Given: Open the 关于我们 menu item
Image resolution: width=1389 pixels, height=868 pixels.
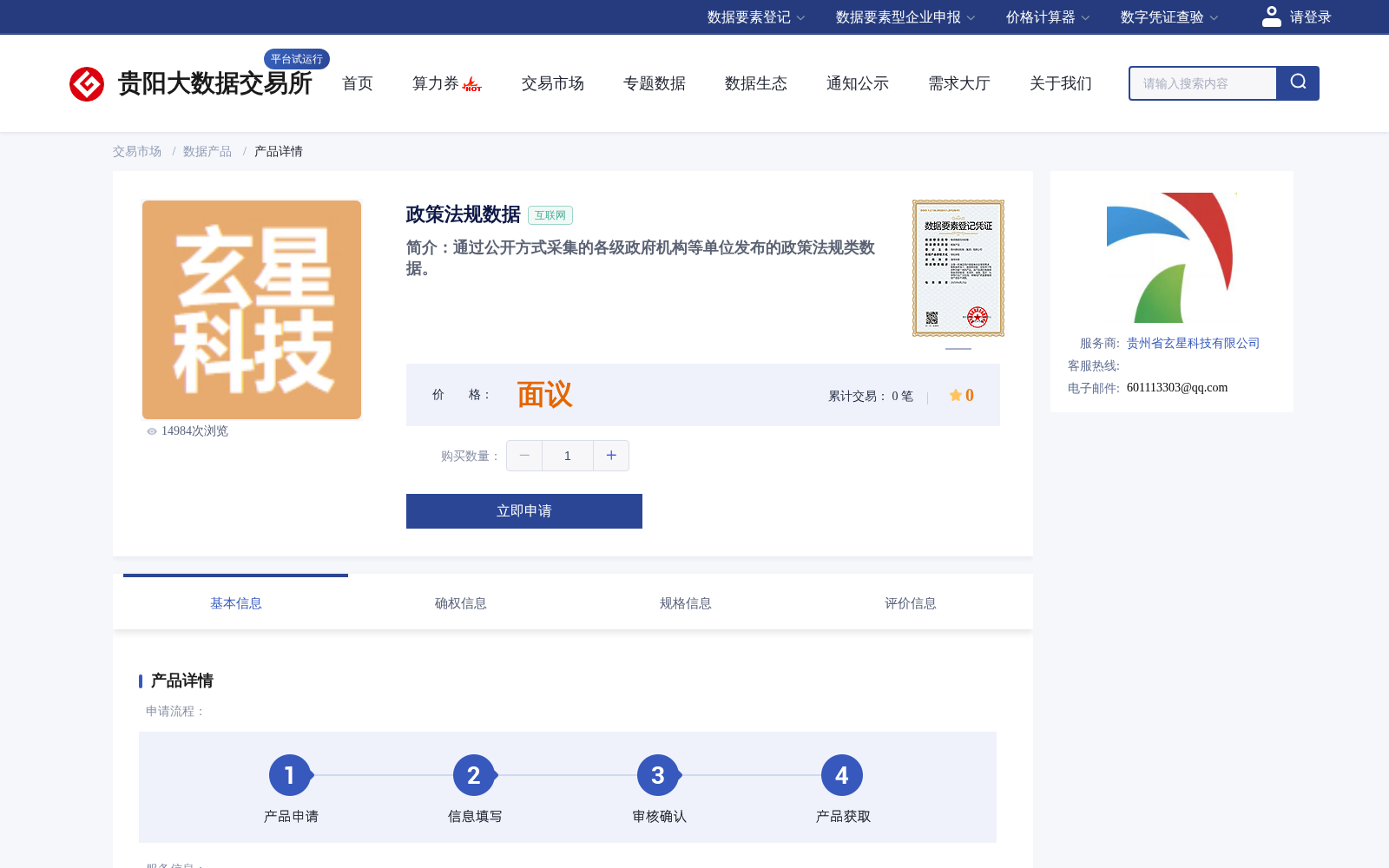Looking at the screenshot, I should (1061, 83).
